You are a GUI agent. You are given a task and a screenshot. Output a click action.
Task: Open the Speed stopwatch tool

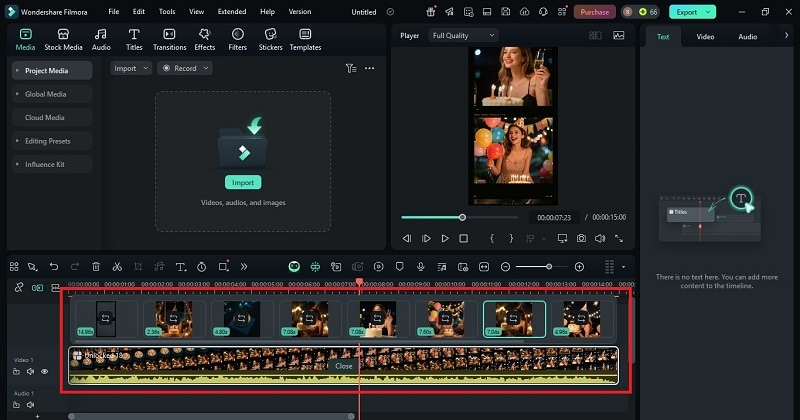coord(202,266)
